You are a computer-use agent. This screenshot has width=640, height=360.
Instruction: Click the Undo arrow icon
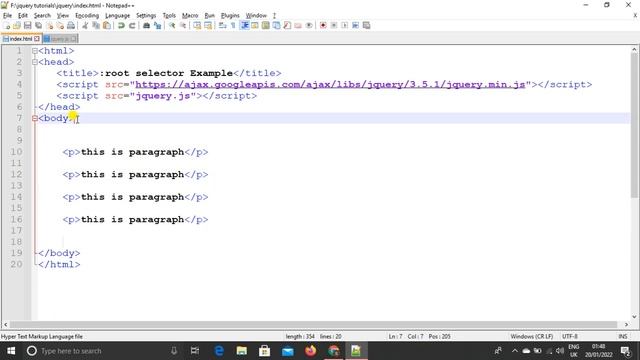click(x=121, y=25)
